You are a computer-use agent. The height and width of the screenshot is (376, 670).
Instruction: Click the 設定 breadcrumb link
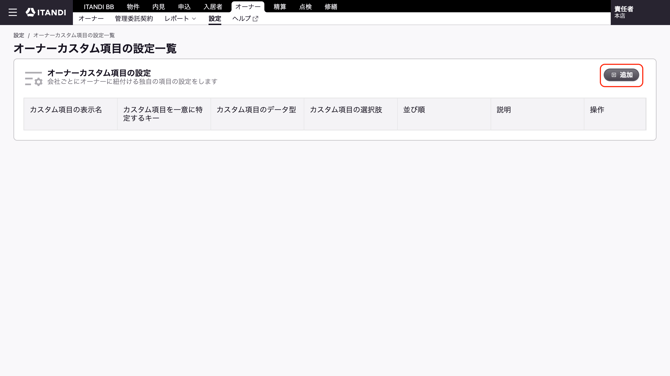[19, 35]
